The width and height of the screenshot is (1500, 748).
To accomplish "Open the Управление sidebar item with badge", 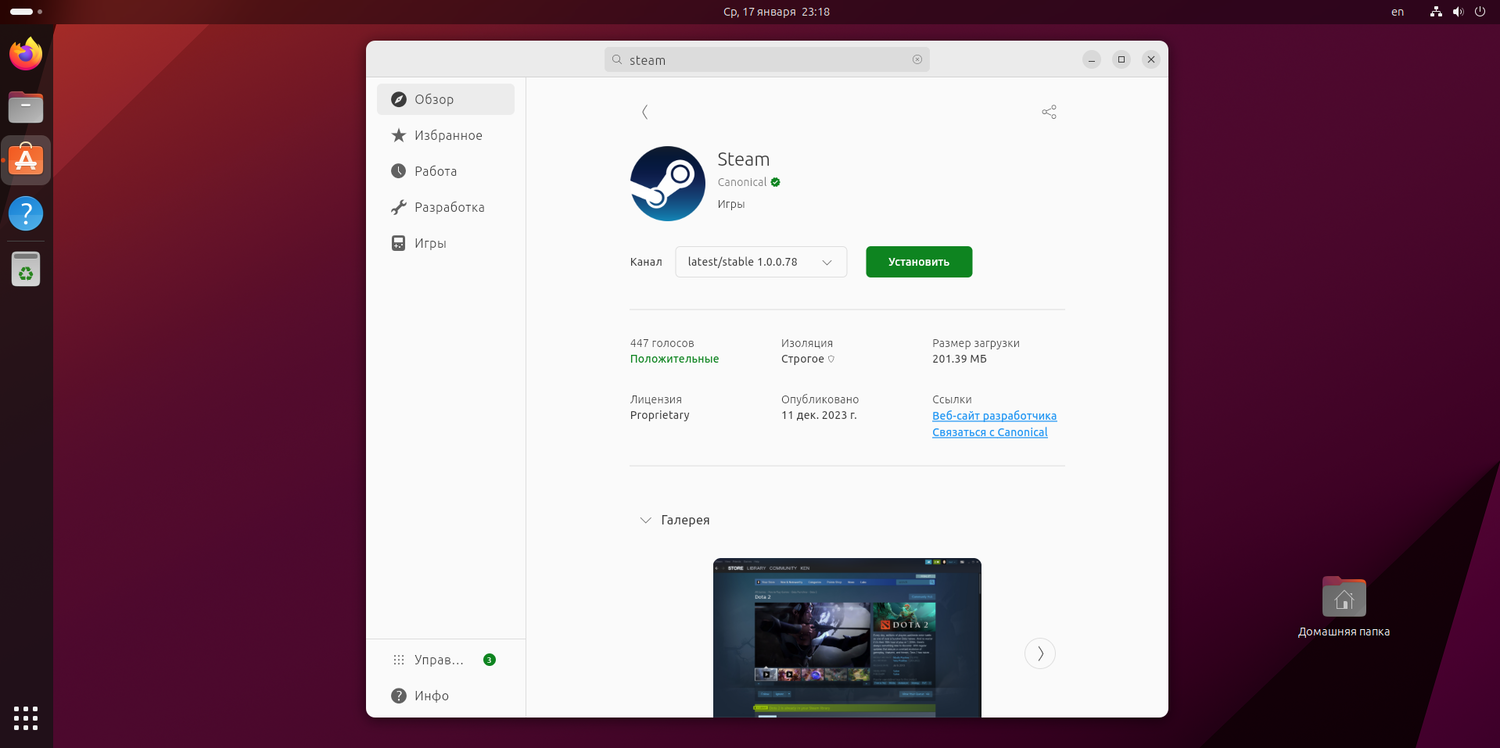I will coord(446,660).
